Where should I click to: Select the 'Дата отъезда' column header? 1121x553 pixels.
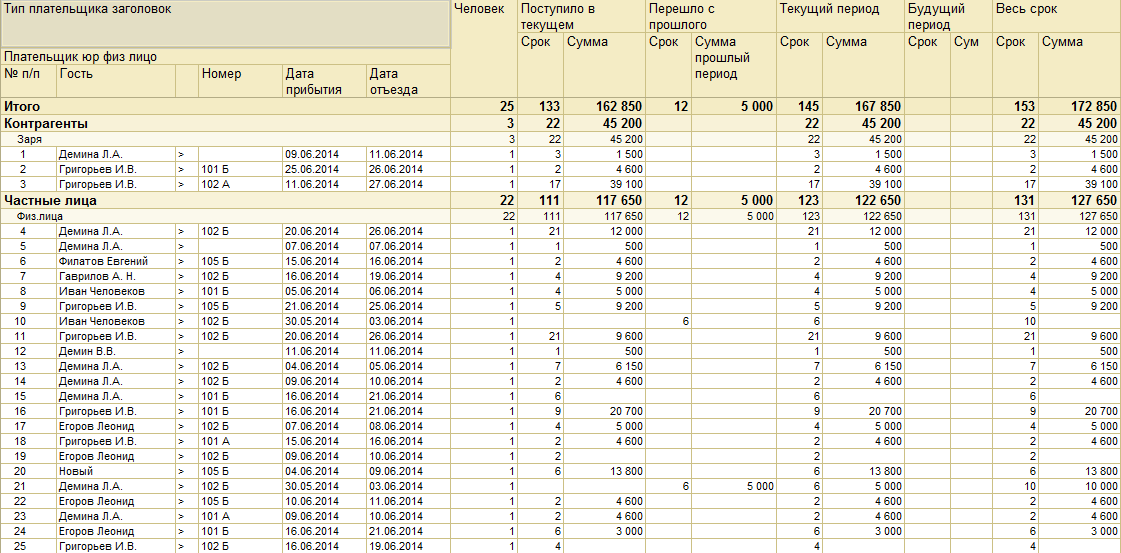point(408,81)
